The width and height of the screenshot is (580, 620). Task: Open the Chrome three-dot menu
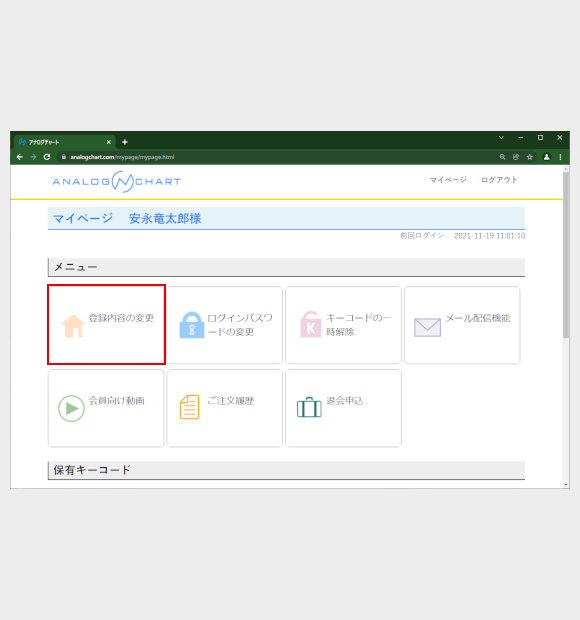[560, 157]
